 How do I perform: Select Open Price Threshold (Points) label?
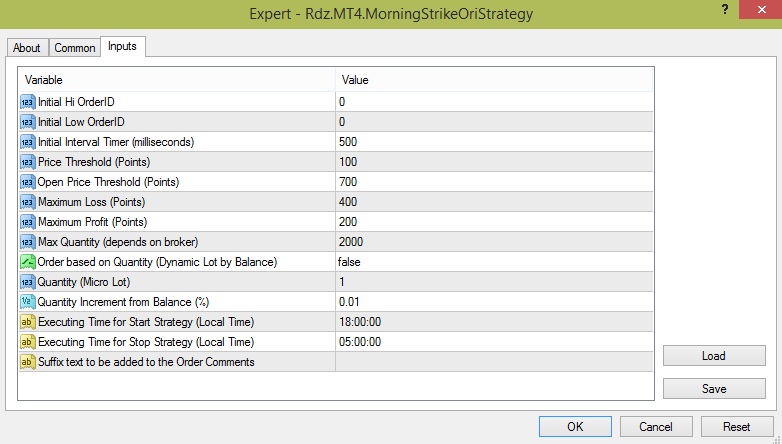click(x=108, y=182)
